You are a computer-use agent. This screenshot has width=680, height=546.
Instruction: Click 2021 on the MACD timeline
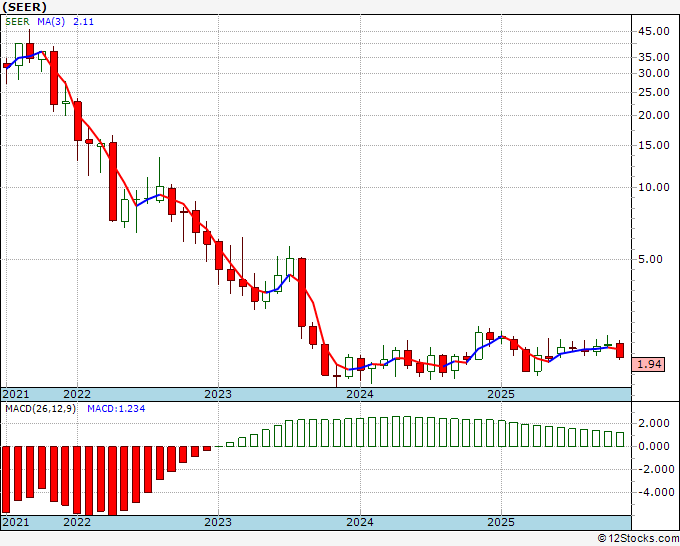(16, 522)
